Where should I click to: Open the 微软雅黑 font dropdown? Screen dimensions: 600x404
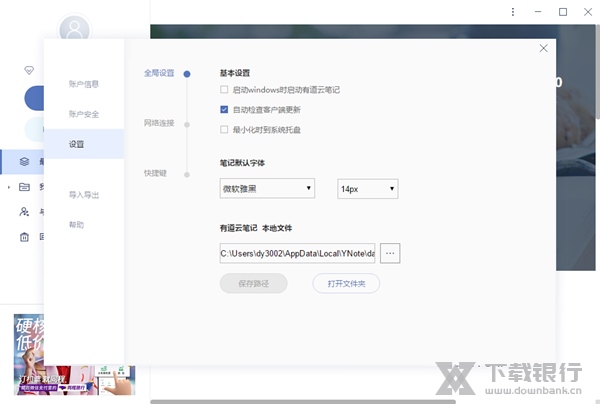pyautogui.click(x=267, y=188)
